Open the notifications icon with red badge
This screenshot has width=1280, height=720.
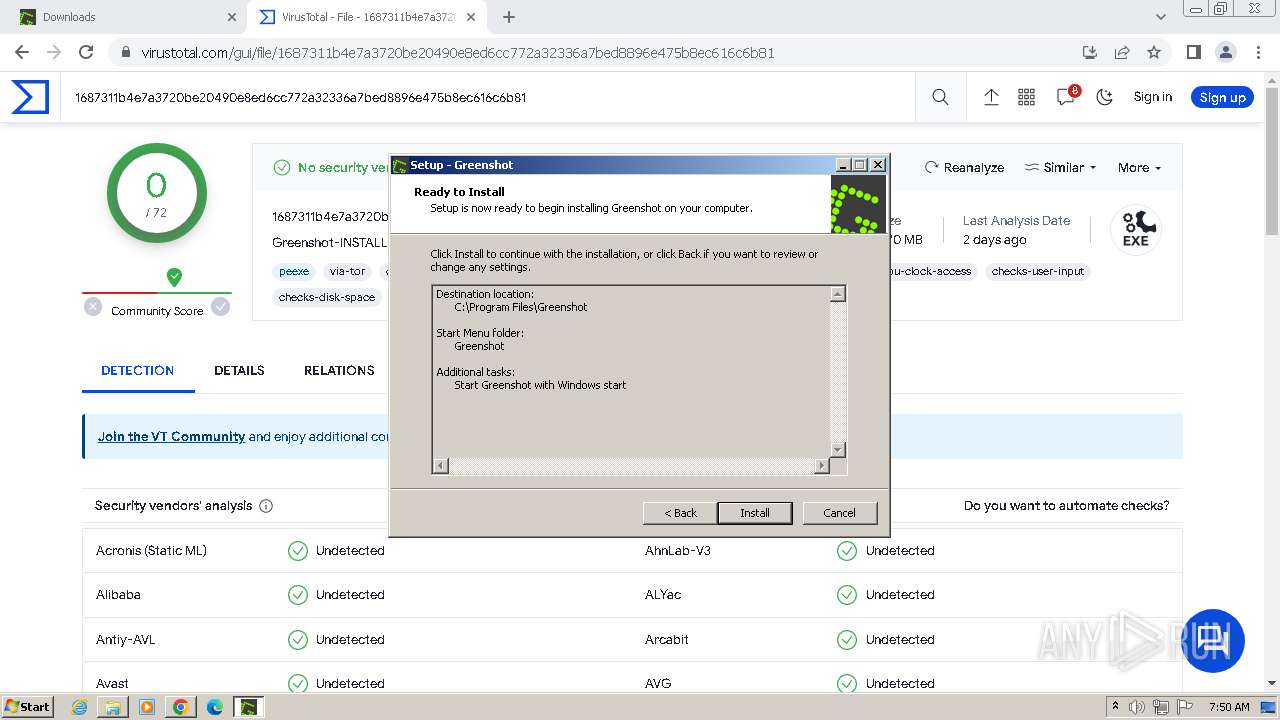coord(1066,96)
